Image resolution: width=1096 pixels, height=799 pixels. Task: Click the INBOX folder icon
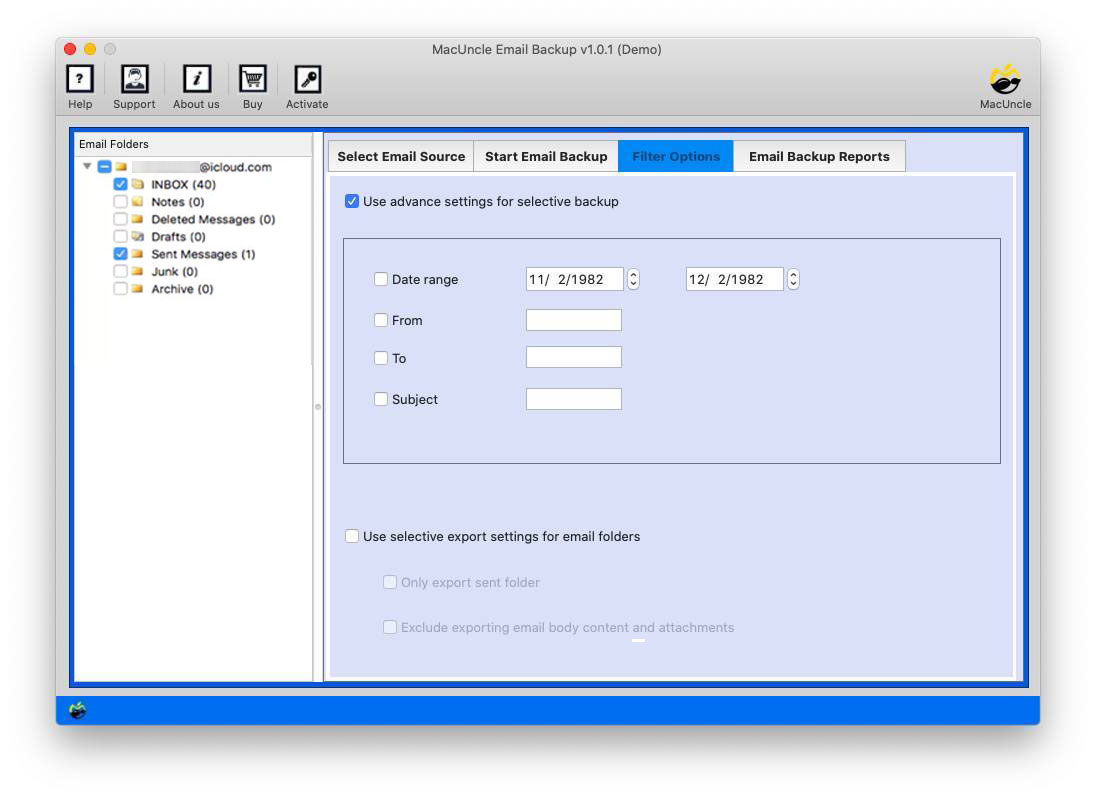click(x=136, y=184)
